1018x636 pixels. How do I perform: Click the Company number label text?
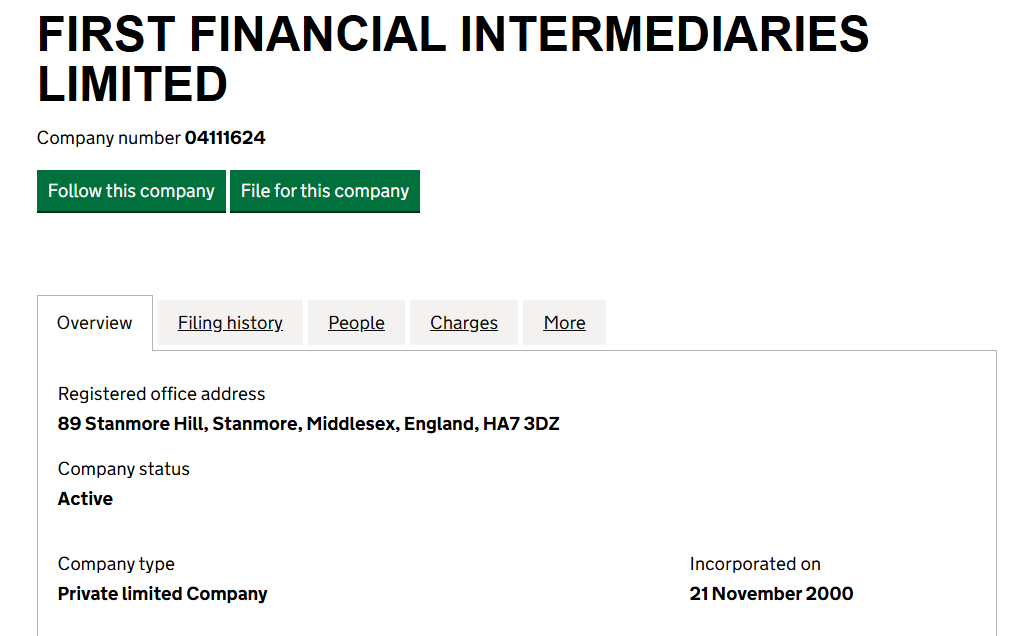click(109, 138)
